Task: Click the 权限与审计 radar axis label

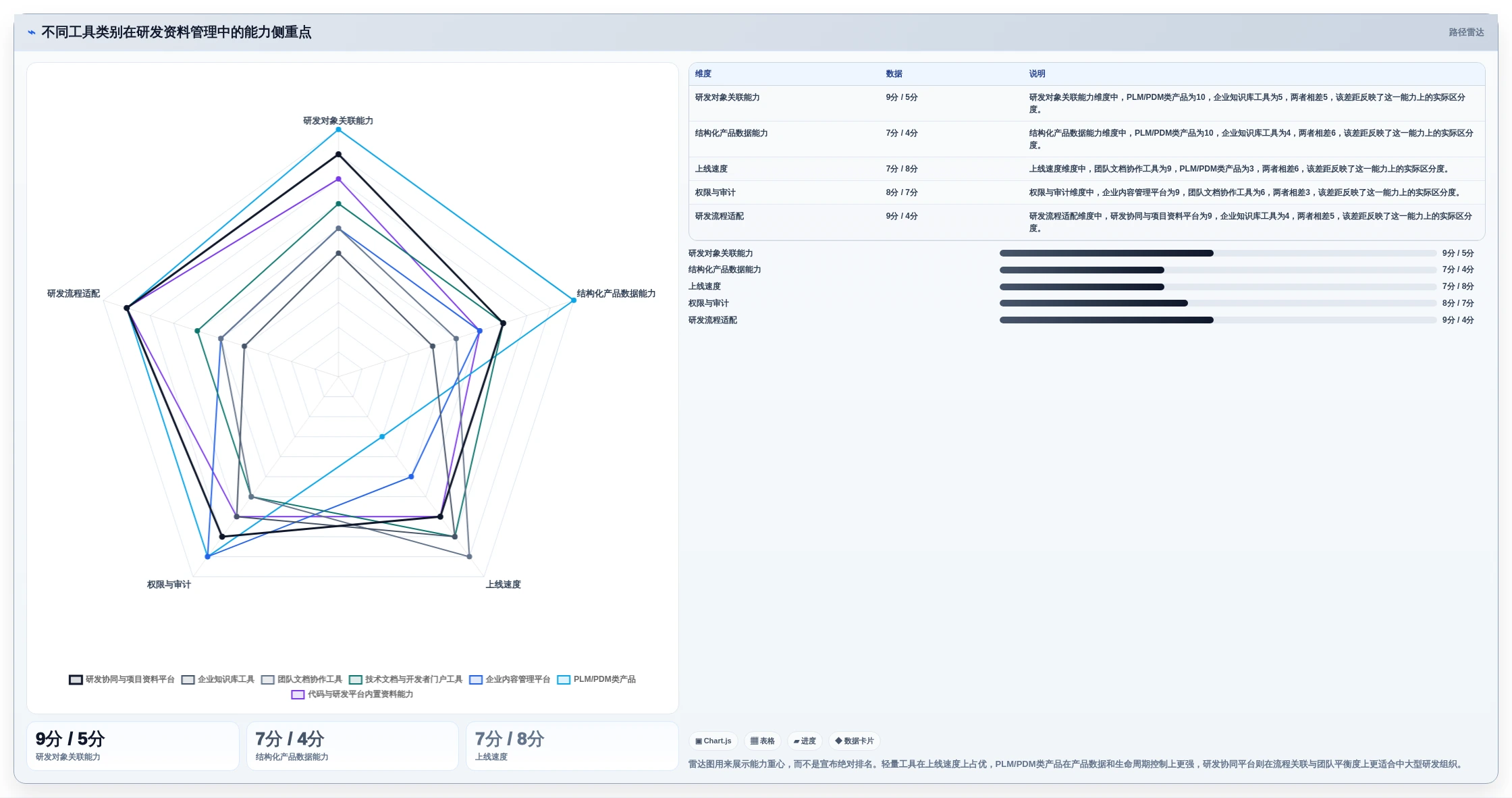Action: [169, 585]
